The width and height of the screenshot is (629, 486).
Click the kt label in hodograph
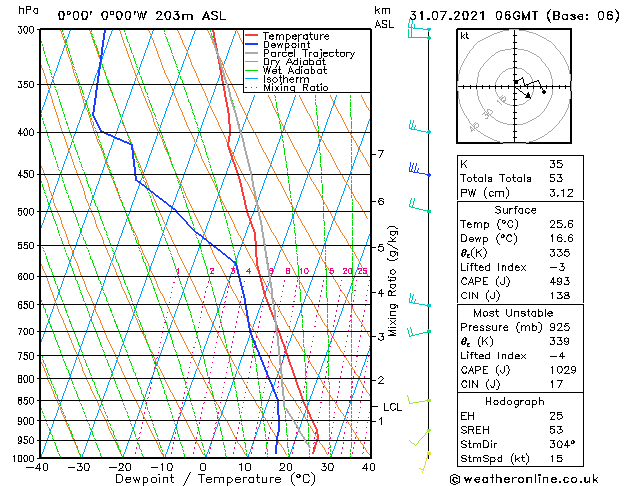click(465, 36)
